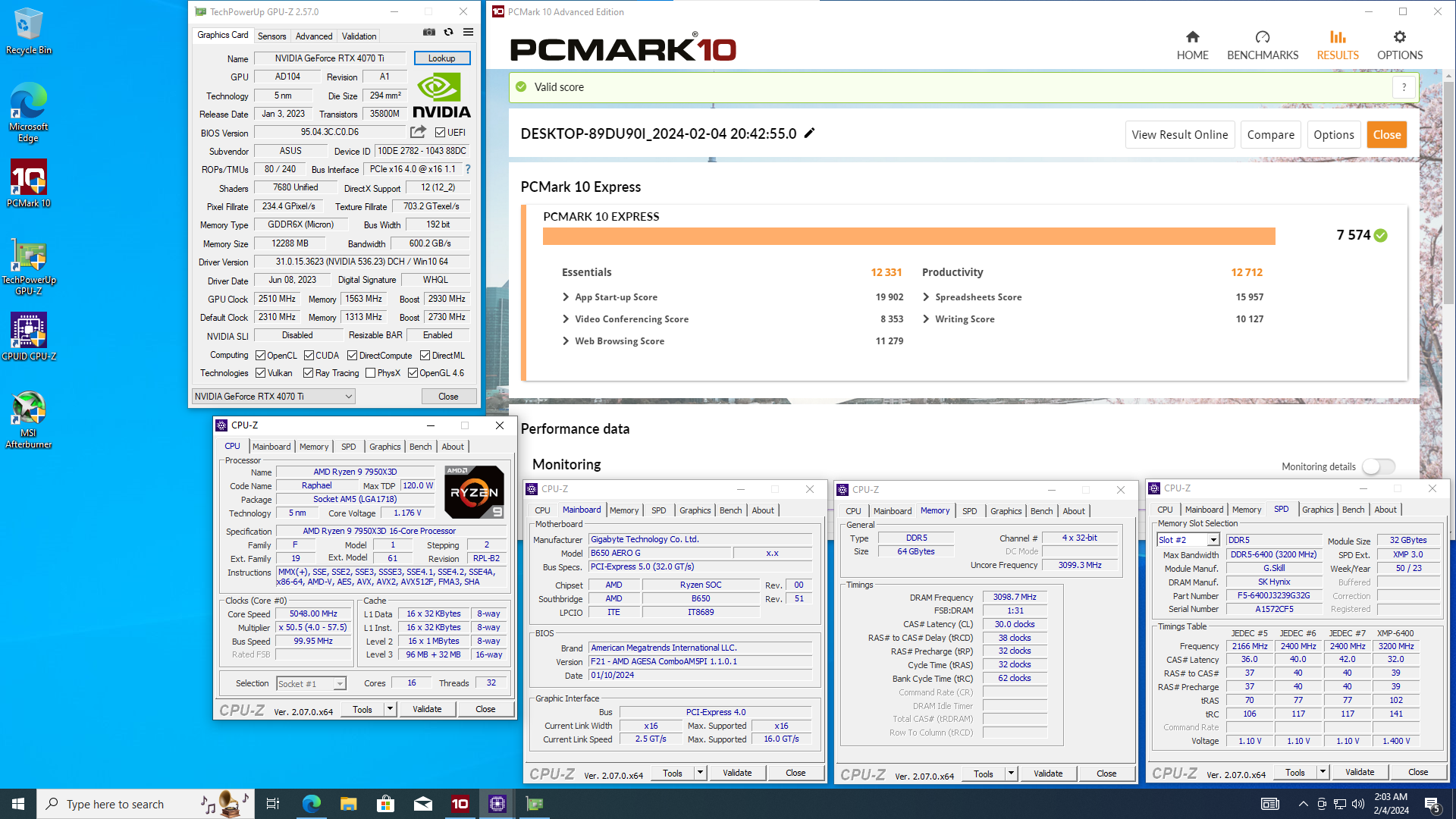Switch to Advanced tab in GPU-Z
1456x819 pixels.
(x=314, y=36)
